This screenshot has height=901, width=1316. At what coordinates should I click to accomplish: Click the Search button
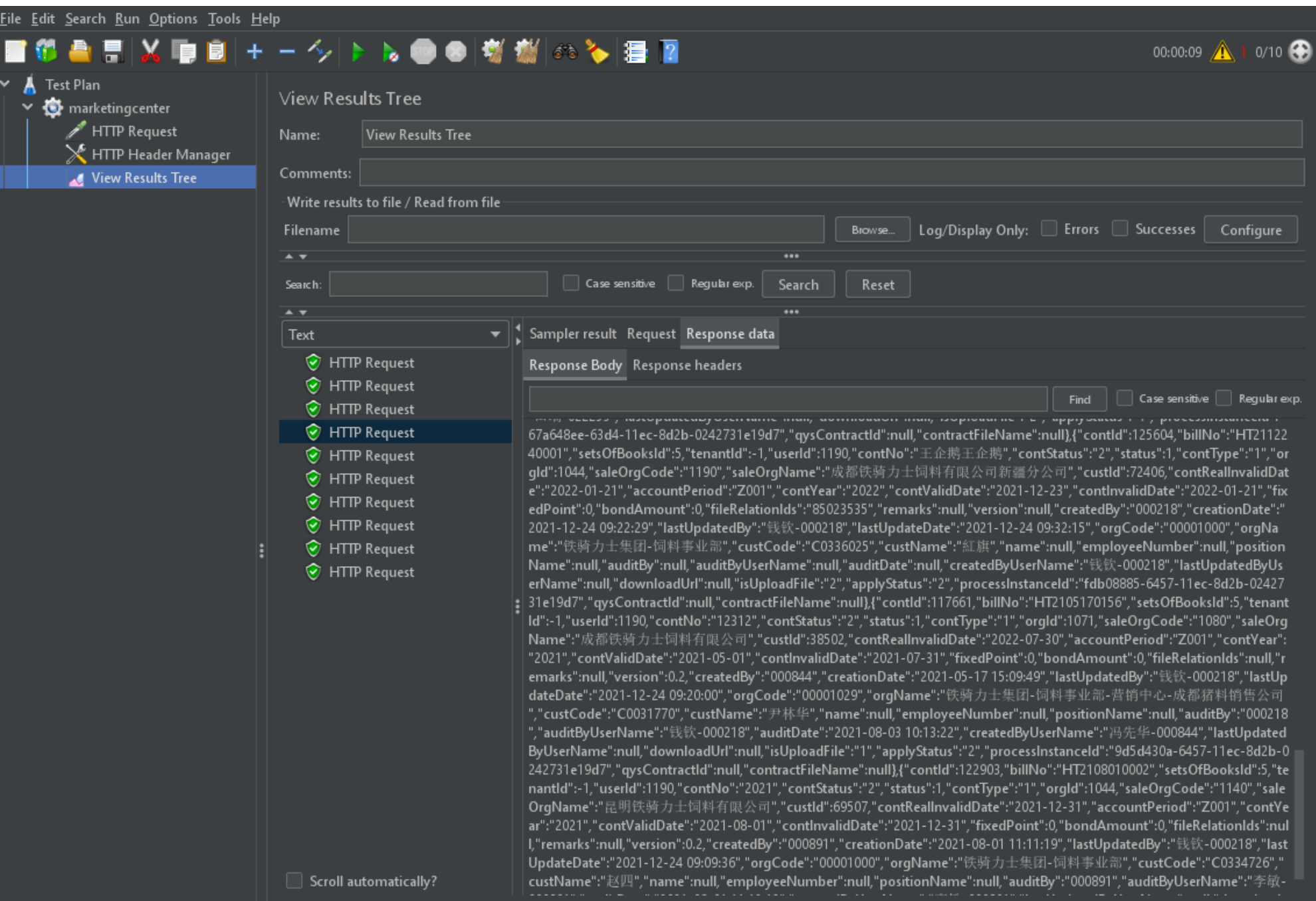(x=798, y=284)
